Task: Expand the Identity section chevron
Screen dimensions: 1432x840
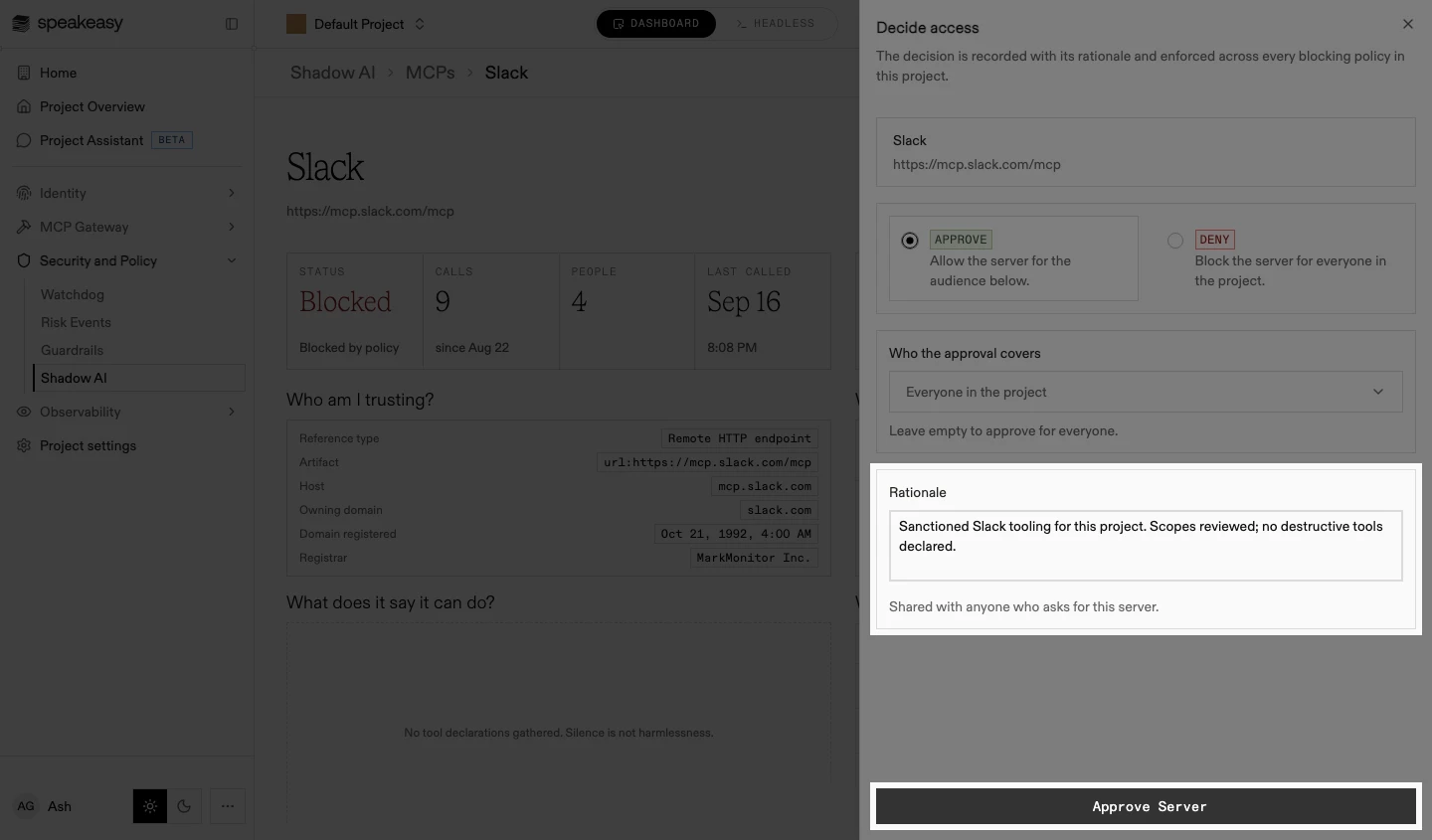Action: (232, 193)
